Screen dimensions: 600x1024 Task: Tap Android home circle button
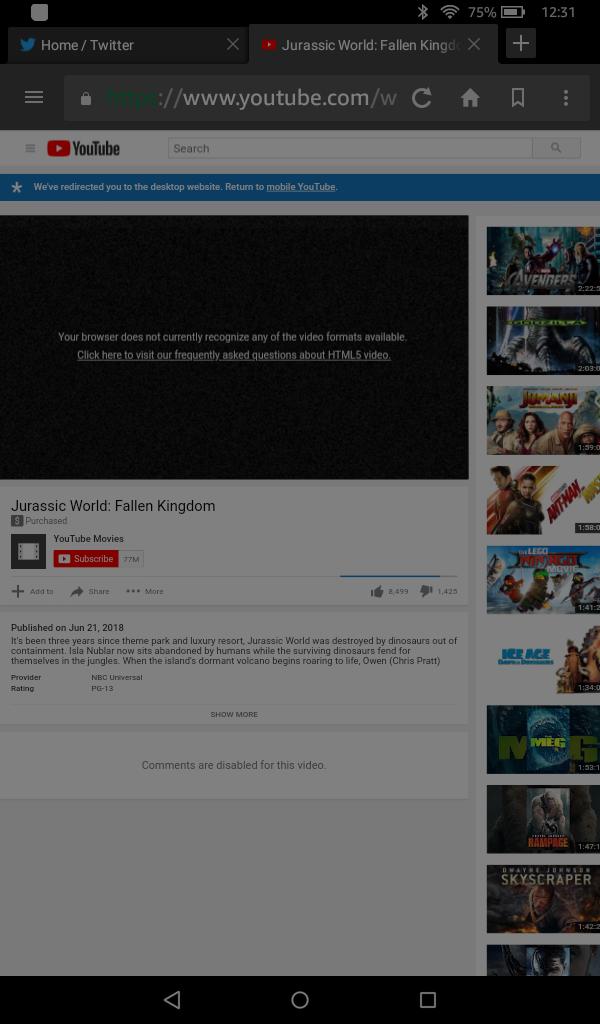point(300,999)
